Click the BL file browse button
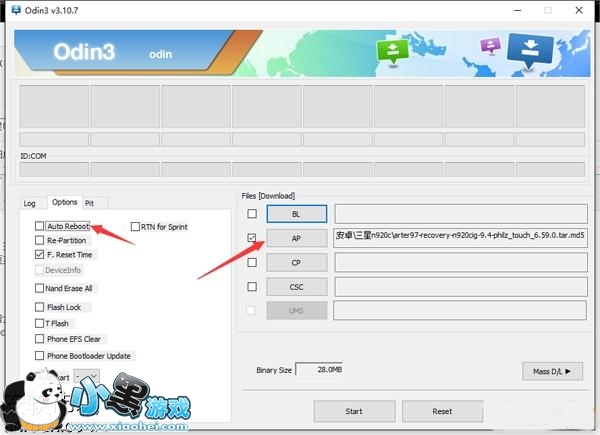Viewport: 600px width, 435px height. tap(297, 214)
